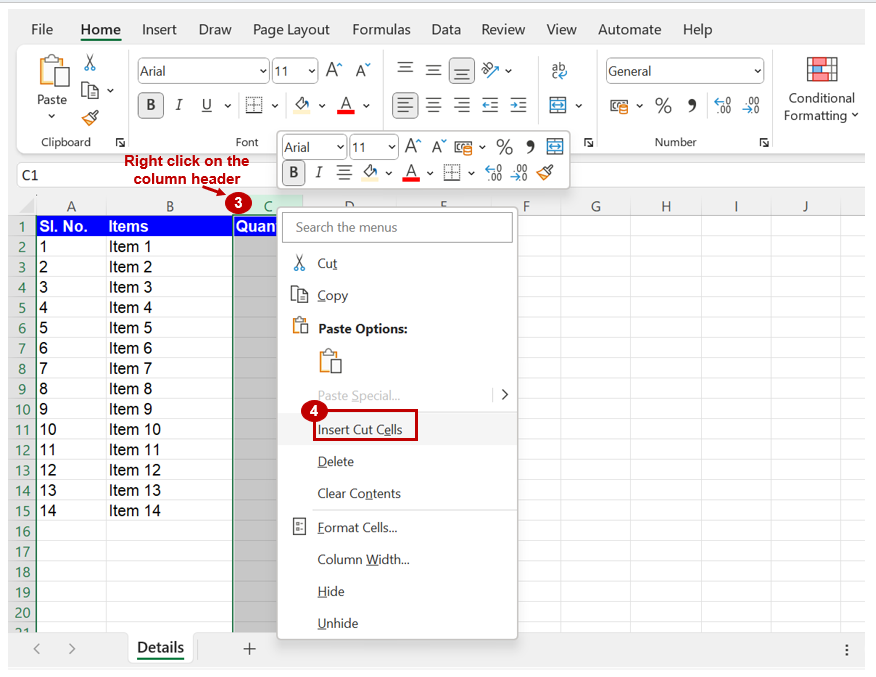Click Center alignment in ribbon

434,105
